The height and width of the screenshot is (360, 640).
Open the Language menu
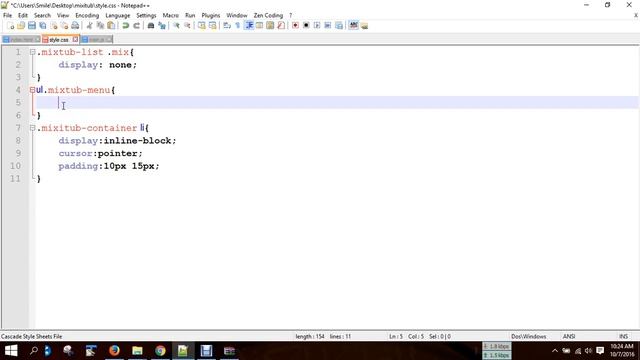pyautogui.click(x=118, y=16)
